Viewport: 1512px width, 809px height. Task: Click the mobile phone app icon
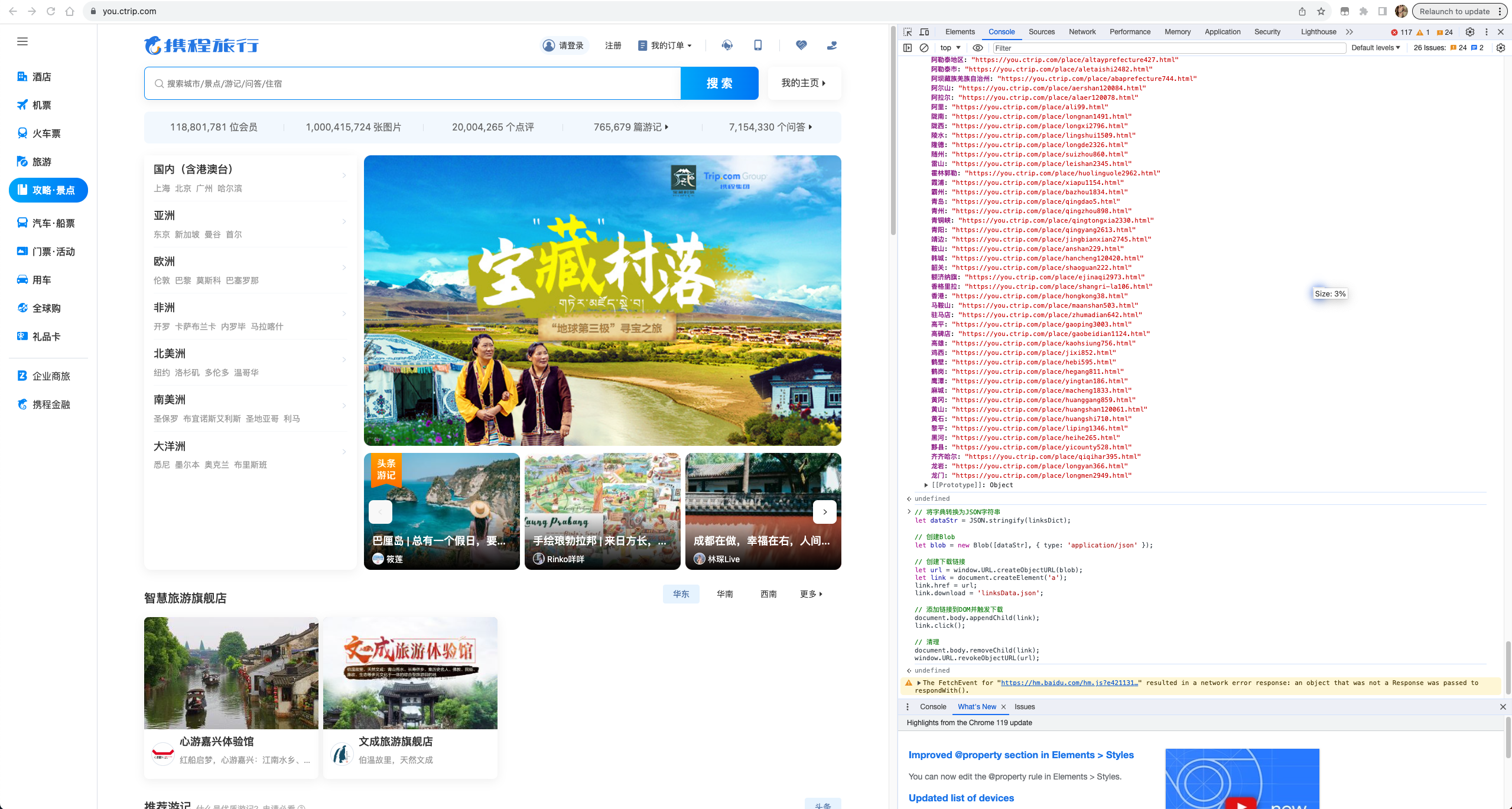pos(758,45)
